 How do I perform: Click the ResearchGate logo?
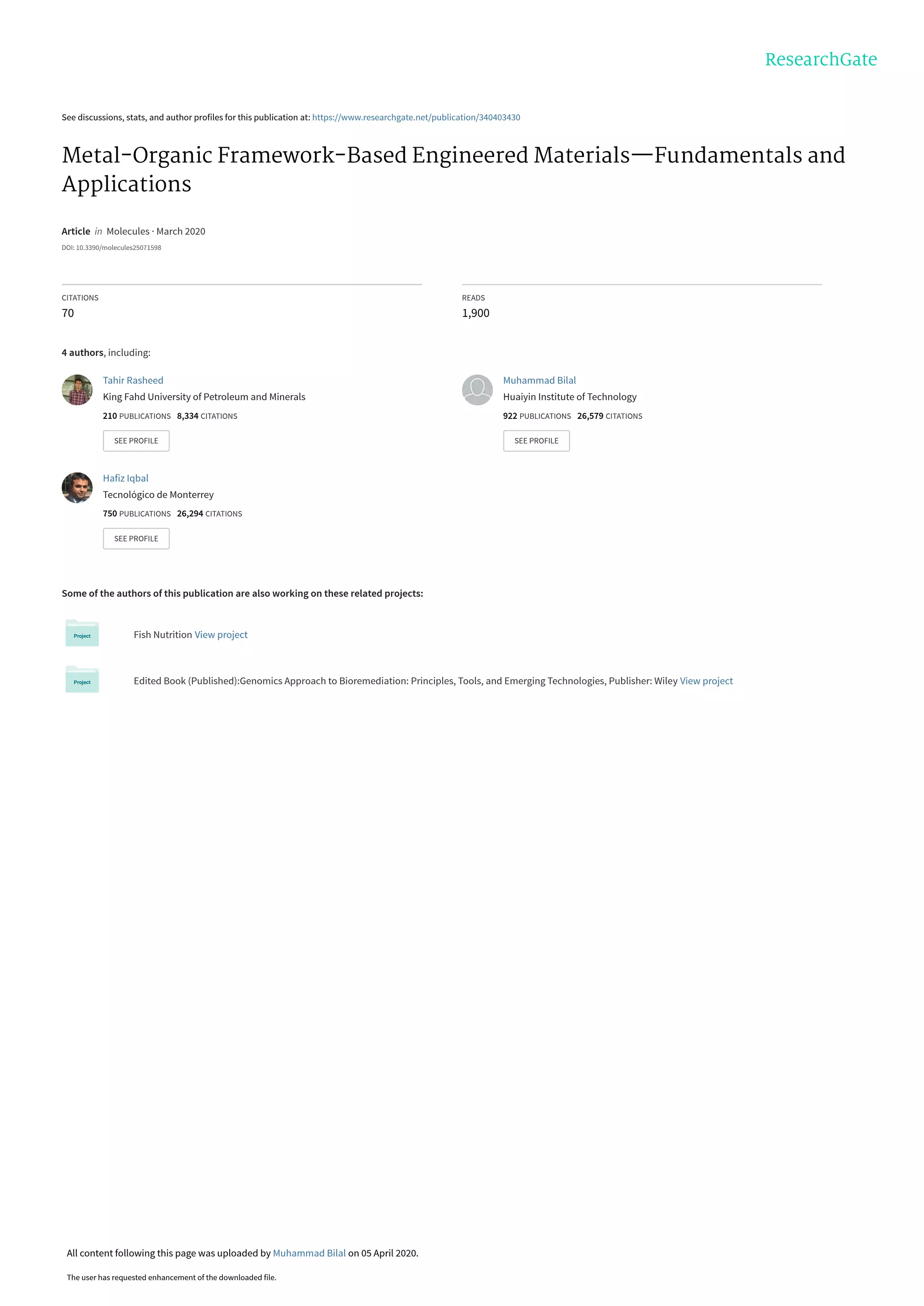[x=820, y=59]
